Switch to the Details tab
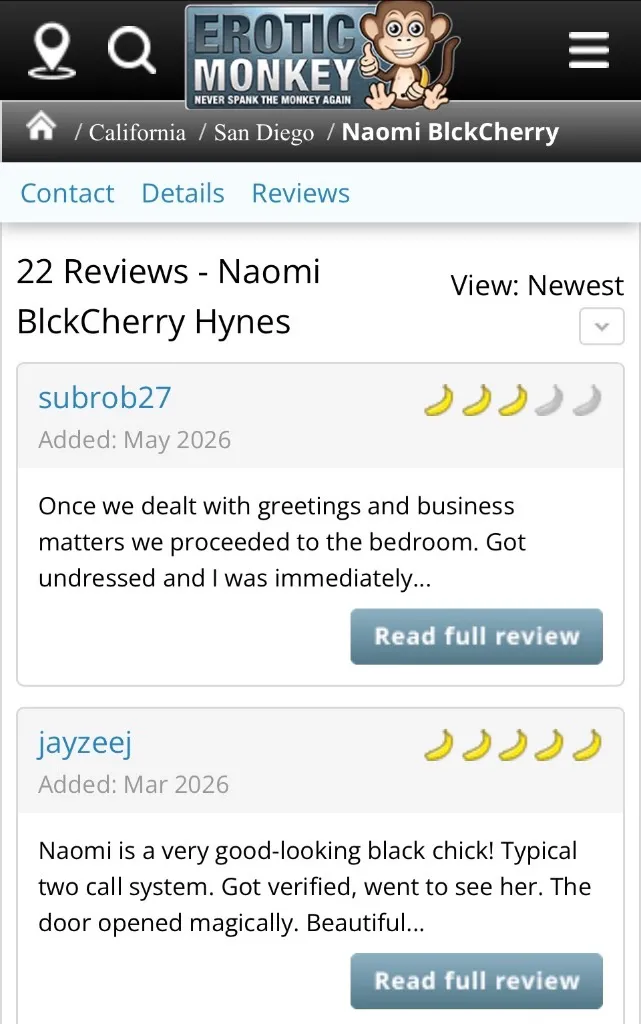This screenshot has height=1024, width=641. click(x=183, y=193)
